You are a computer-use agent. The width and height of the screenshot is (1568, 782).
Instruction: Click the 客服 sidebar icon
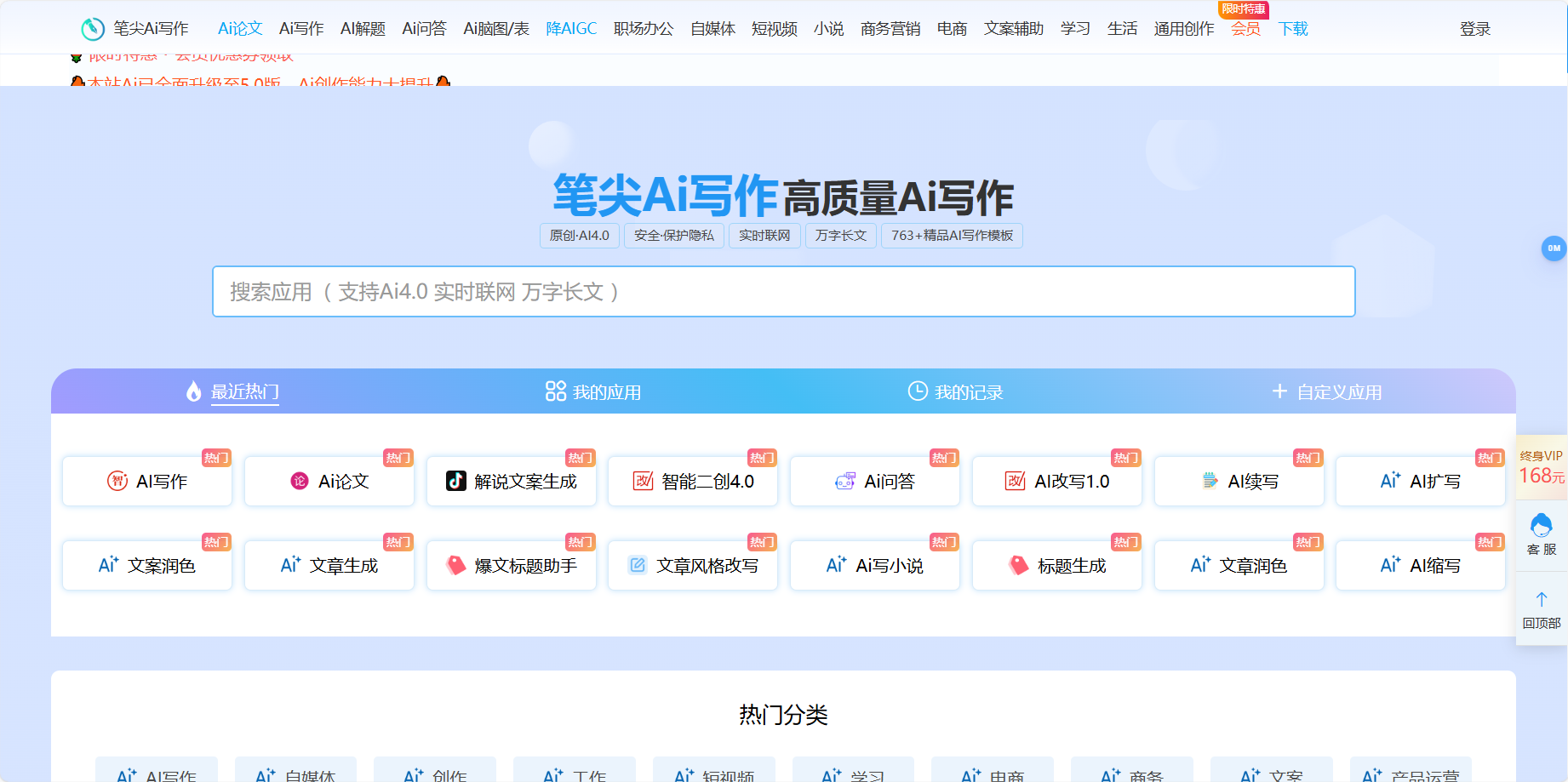tap(1541, 534)
